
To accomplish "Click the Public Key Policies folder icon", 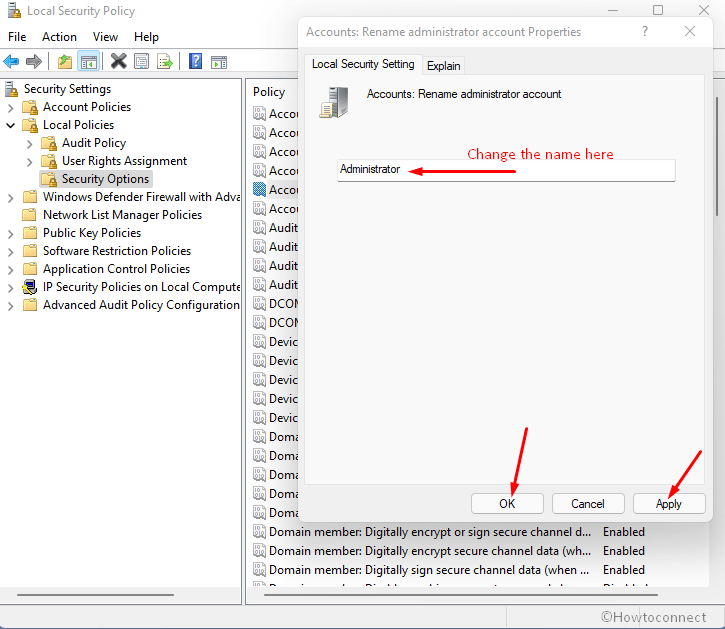I will tap(30, 233).
